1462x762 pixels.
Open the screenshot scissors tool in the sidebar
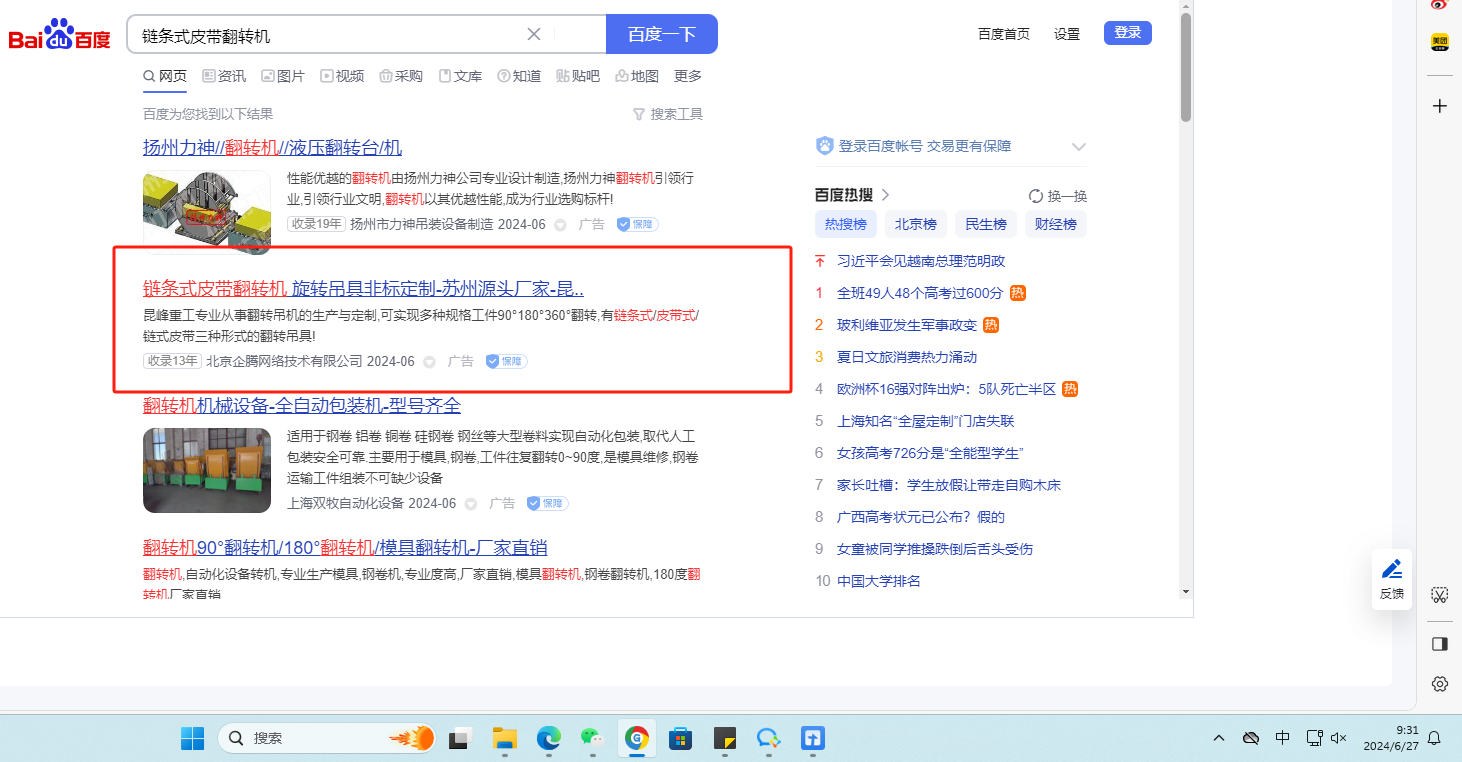tap(1439, 595)
